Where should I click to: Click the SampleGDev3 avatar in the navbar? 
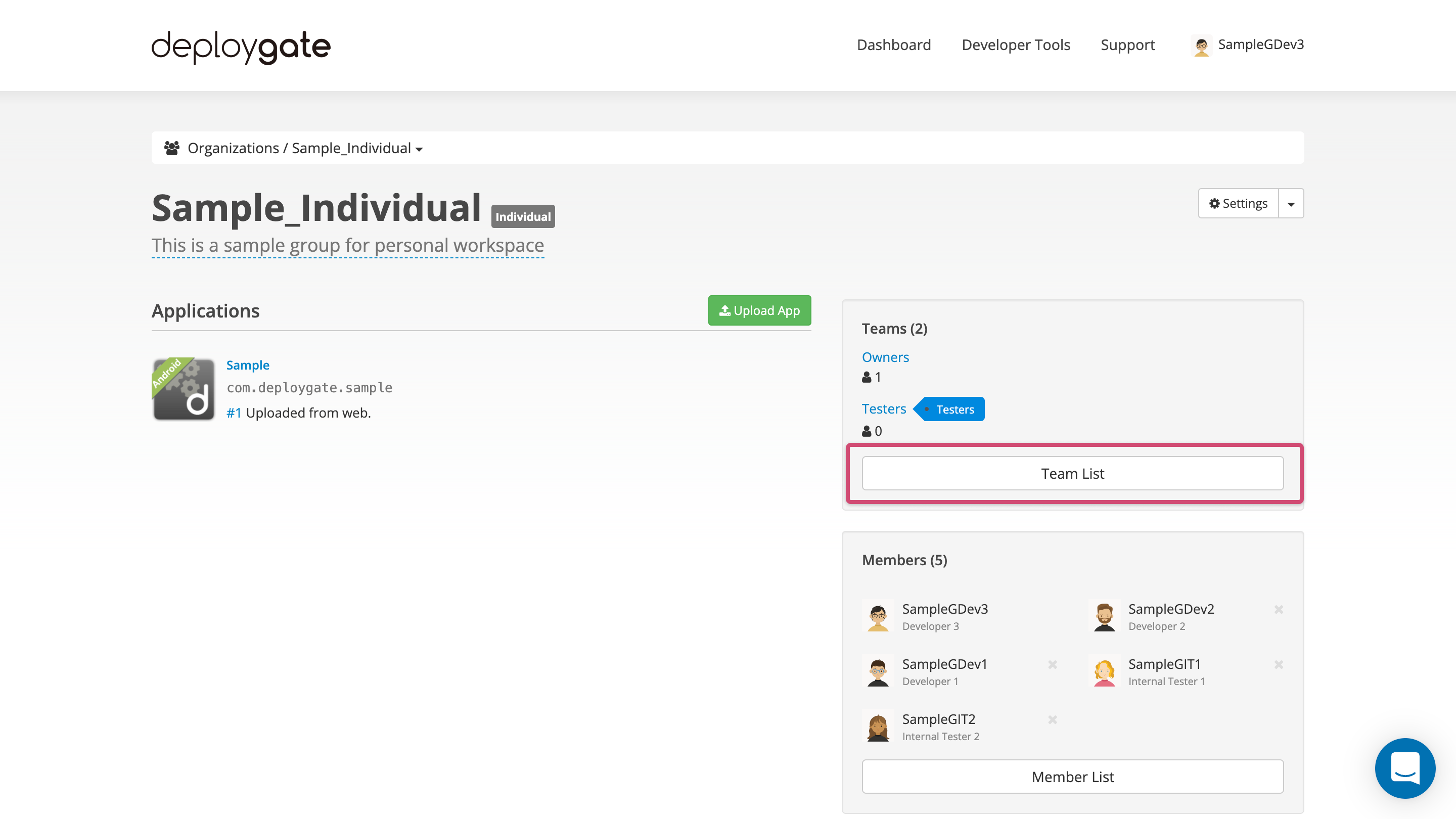(1203, 45)
